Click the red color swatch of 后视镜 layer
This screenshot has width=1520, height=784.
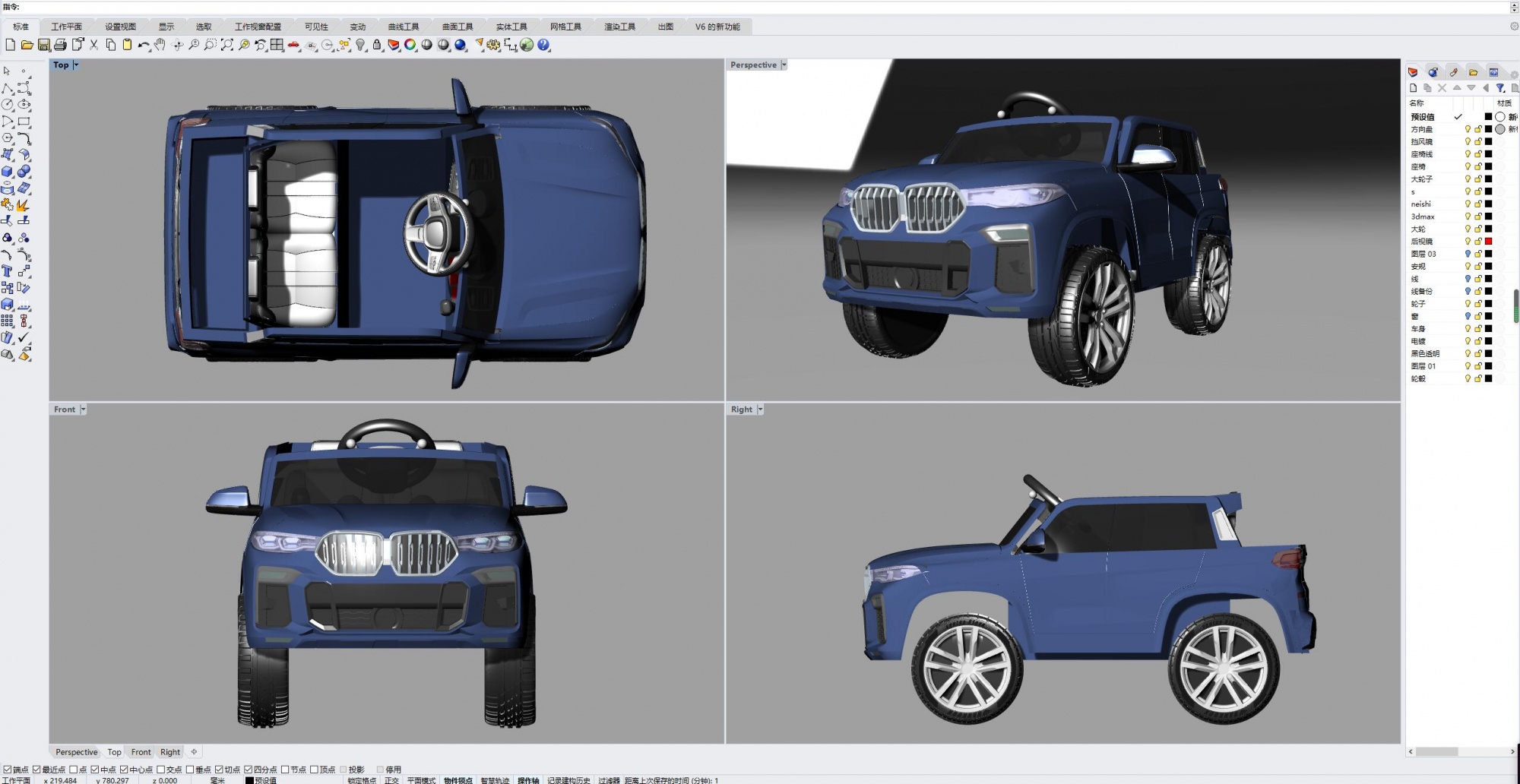click(1488, 242)
